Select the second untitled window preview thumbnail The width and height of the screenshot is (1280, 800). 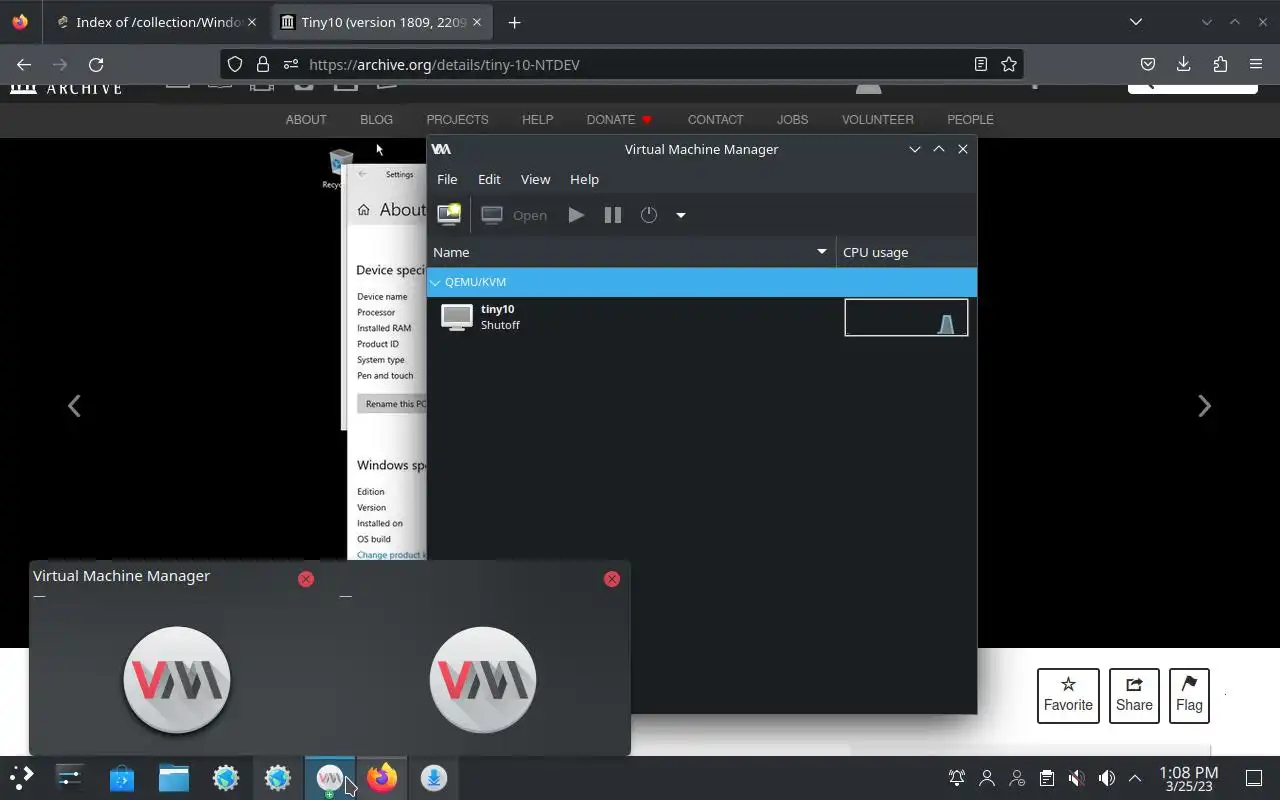click(483, 680)
